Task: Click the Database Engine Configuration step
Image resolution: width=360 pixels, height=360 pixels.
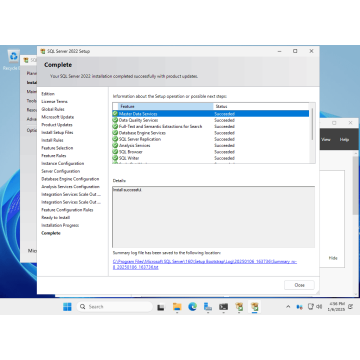Action: tap(70, 179)
